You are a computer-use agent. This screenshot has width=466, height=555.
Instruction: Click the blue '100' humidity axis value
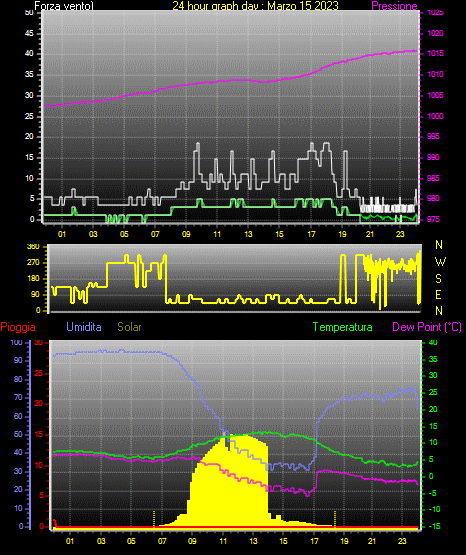click(x=17, y=342)
